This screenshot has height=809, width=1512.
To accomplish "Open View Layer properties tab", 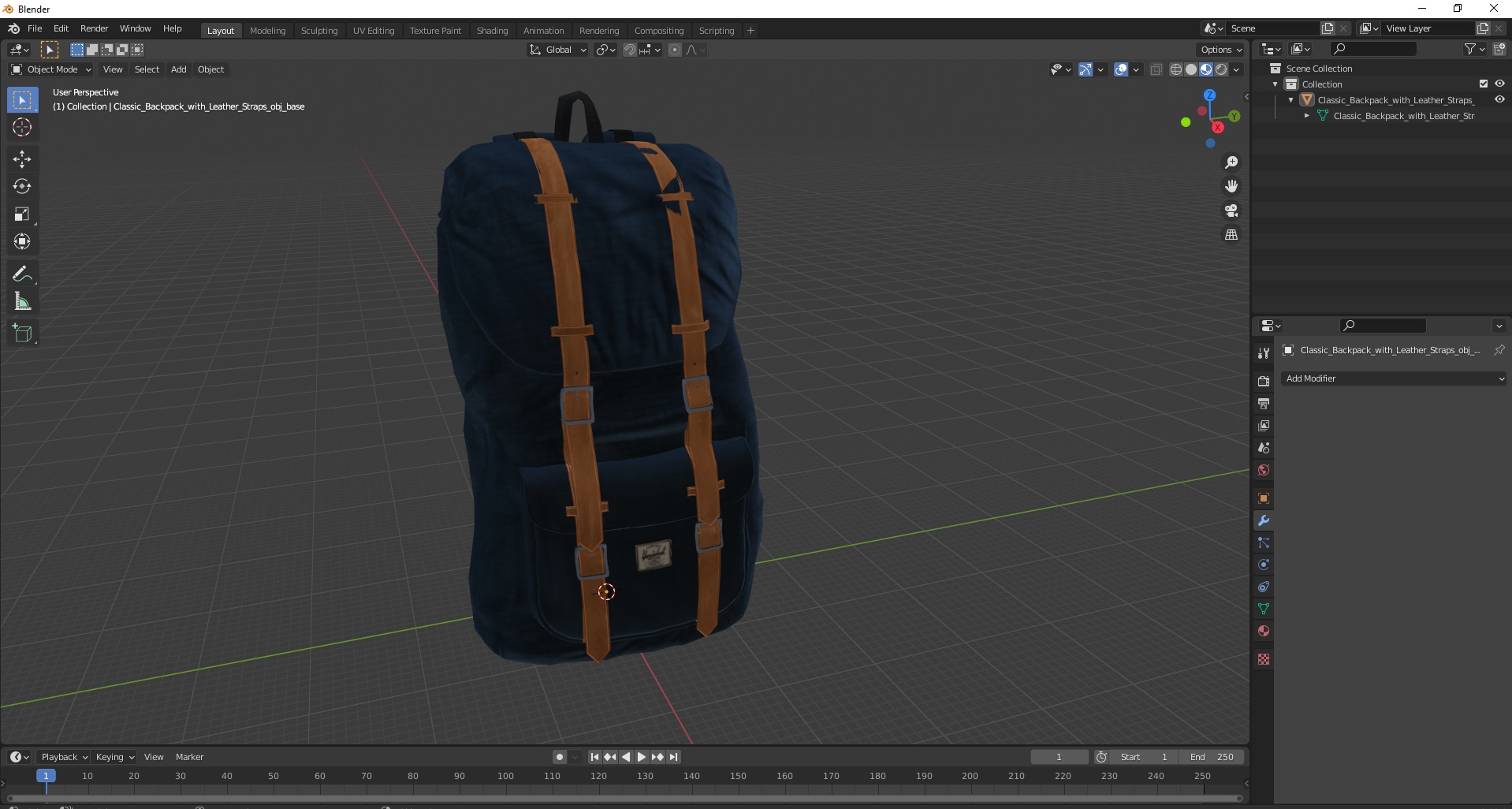I will tap(1264, 425).
